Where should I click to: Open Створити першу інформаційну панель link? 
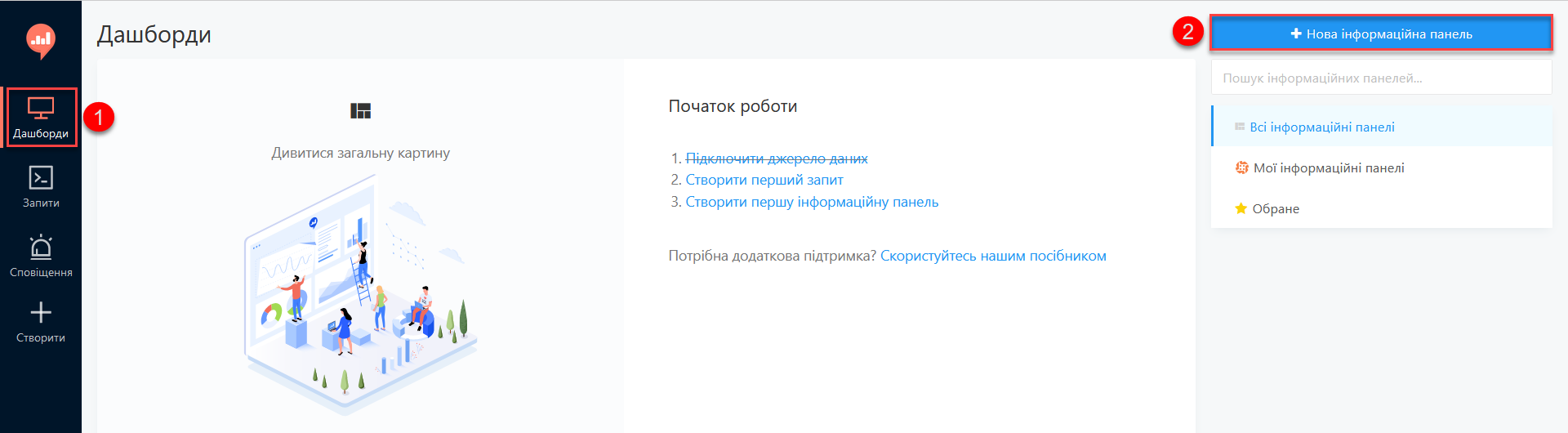(812, 202)
